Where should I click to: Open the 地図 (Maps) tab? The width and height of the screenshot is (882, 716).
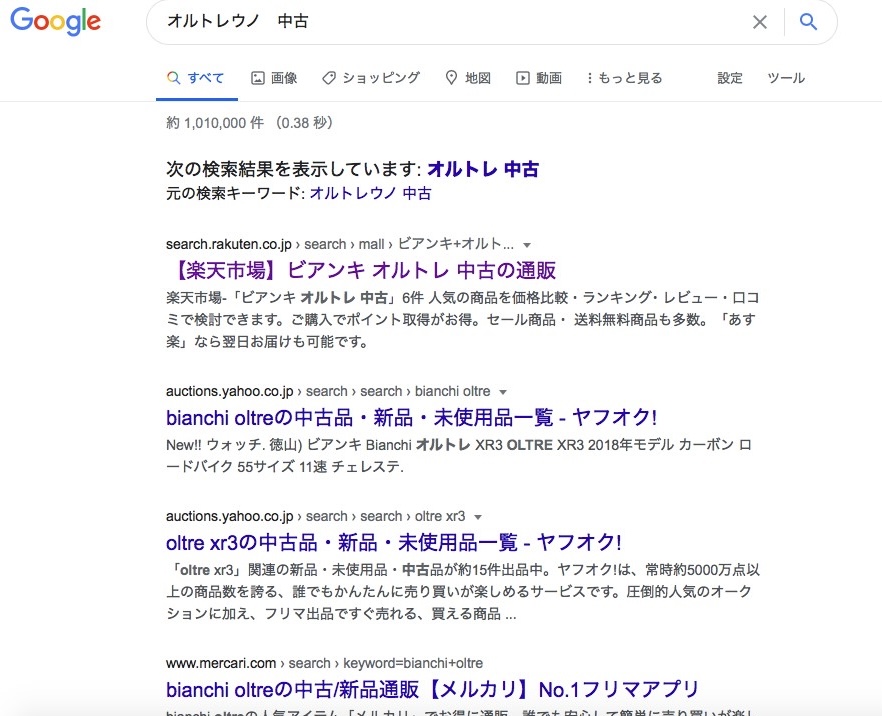(468, 78)
